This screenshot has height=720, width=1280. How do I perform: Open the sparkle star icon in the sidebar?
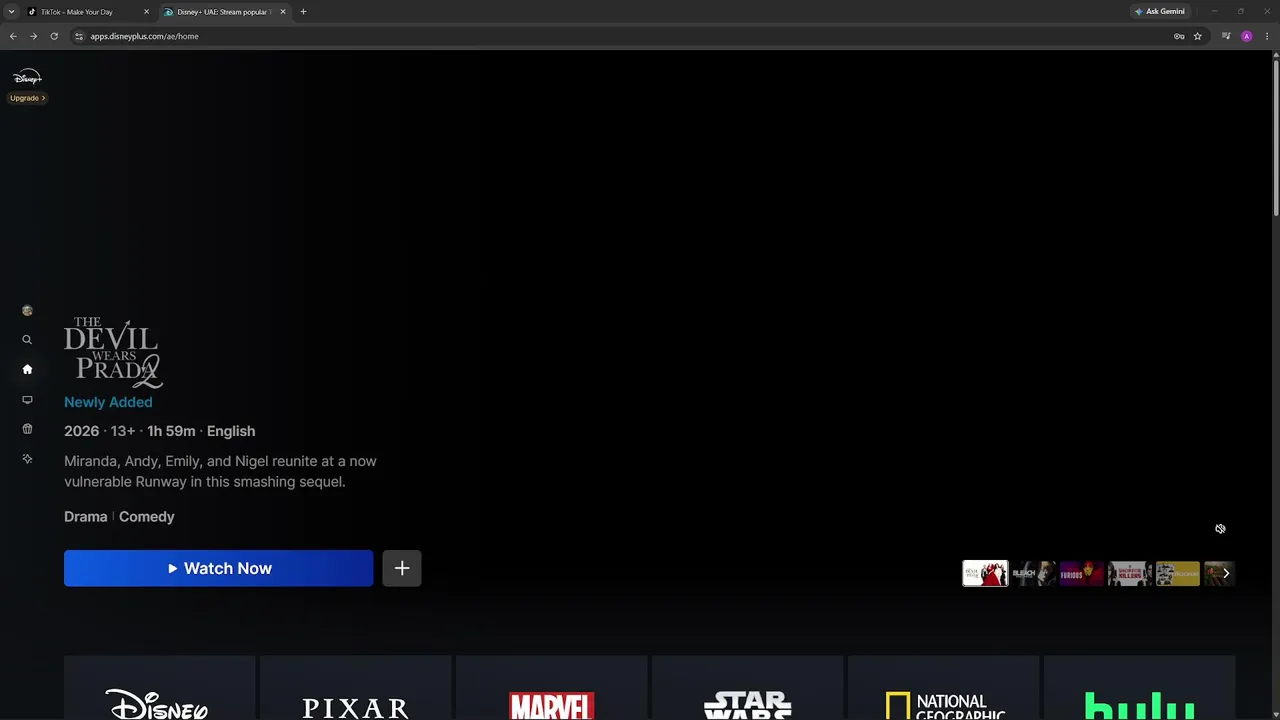27,459
